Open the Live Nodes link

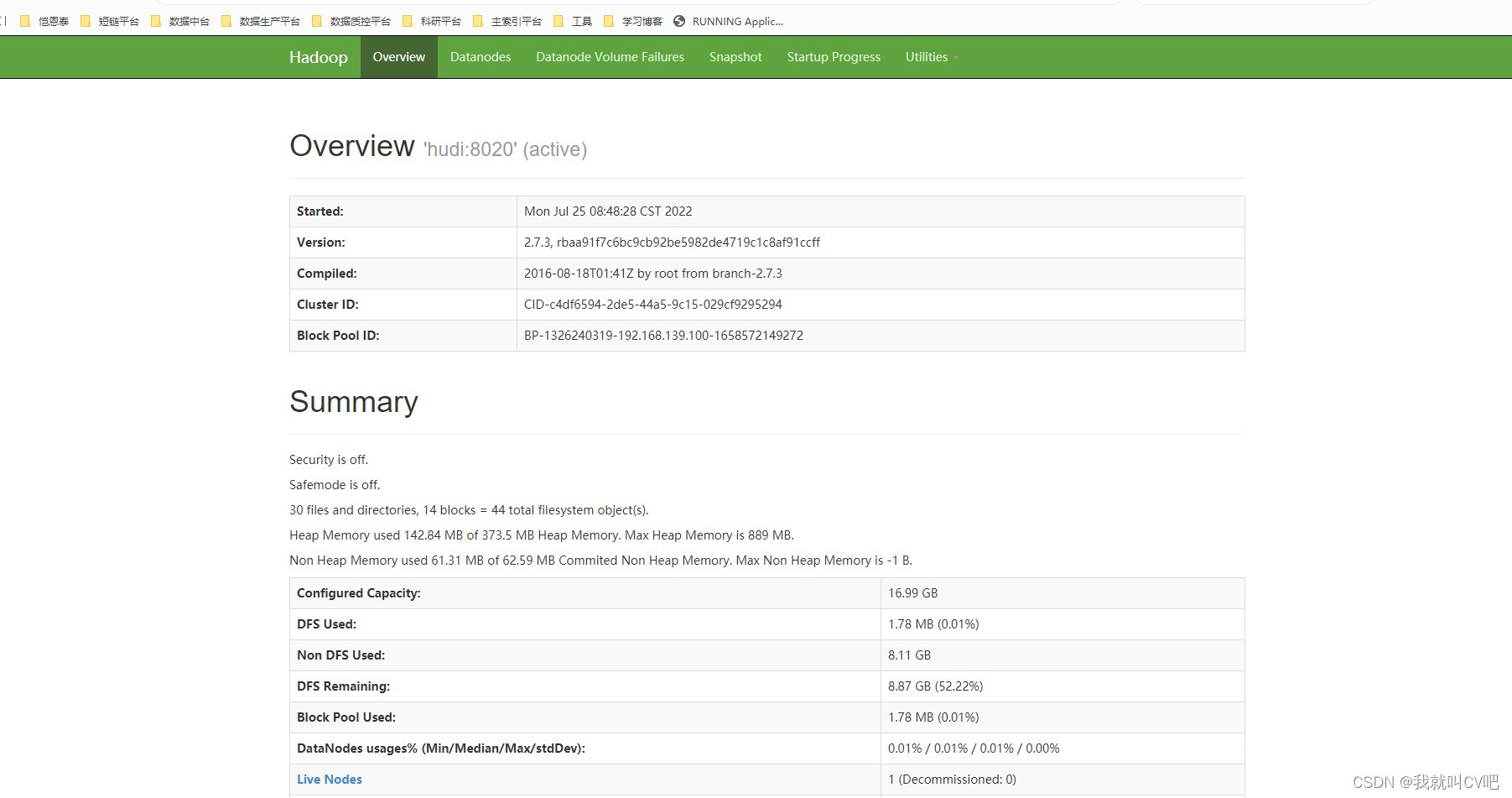point(329,779)
